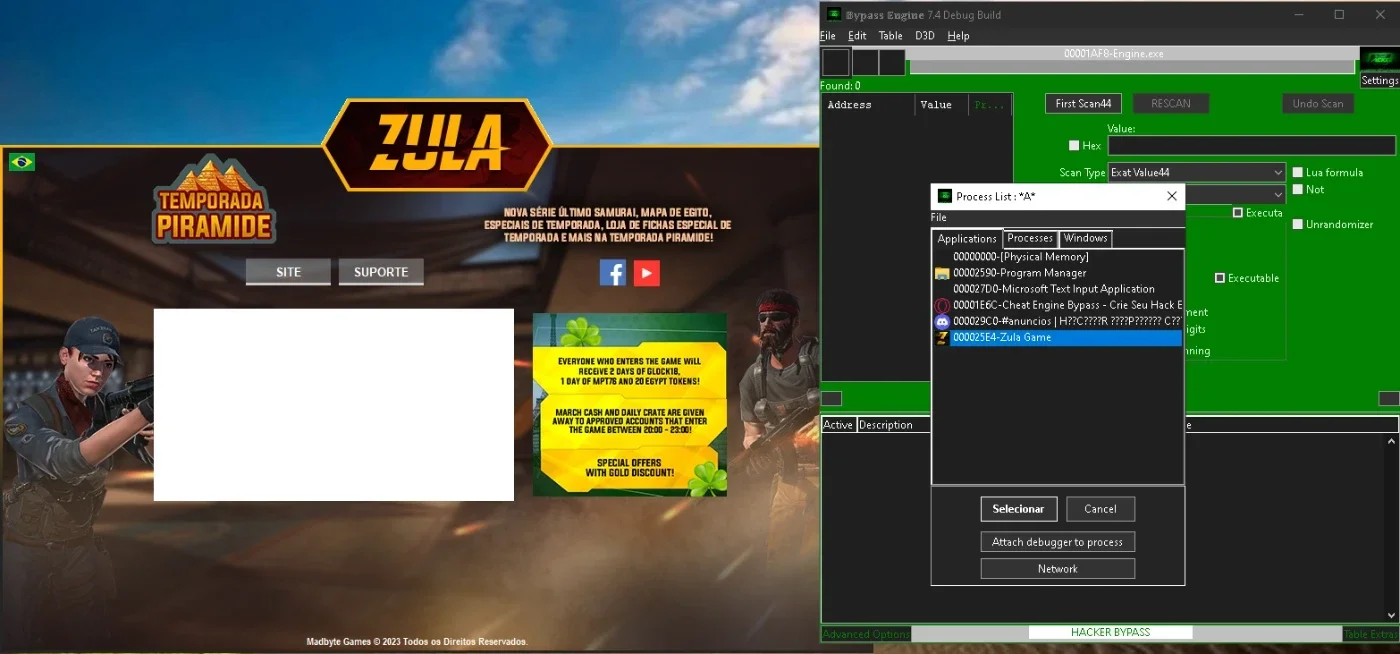Viewport: 1400px width, 654px height.
Task: Click the Value column header
Action: tap(942, 104)
